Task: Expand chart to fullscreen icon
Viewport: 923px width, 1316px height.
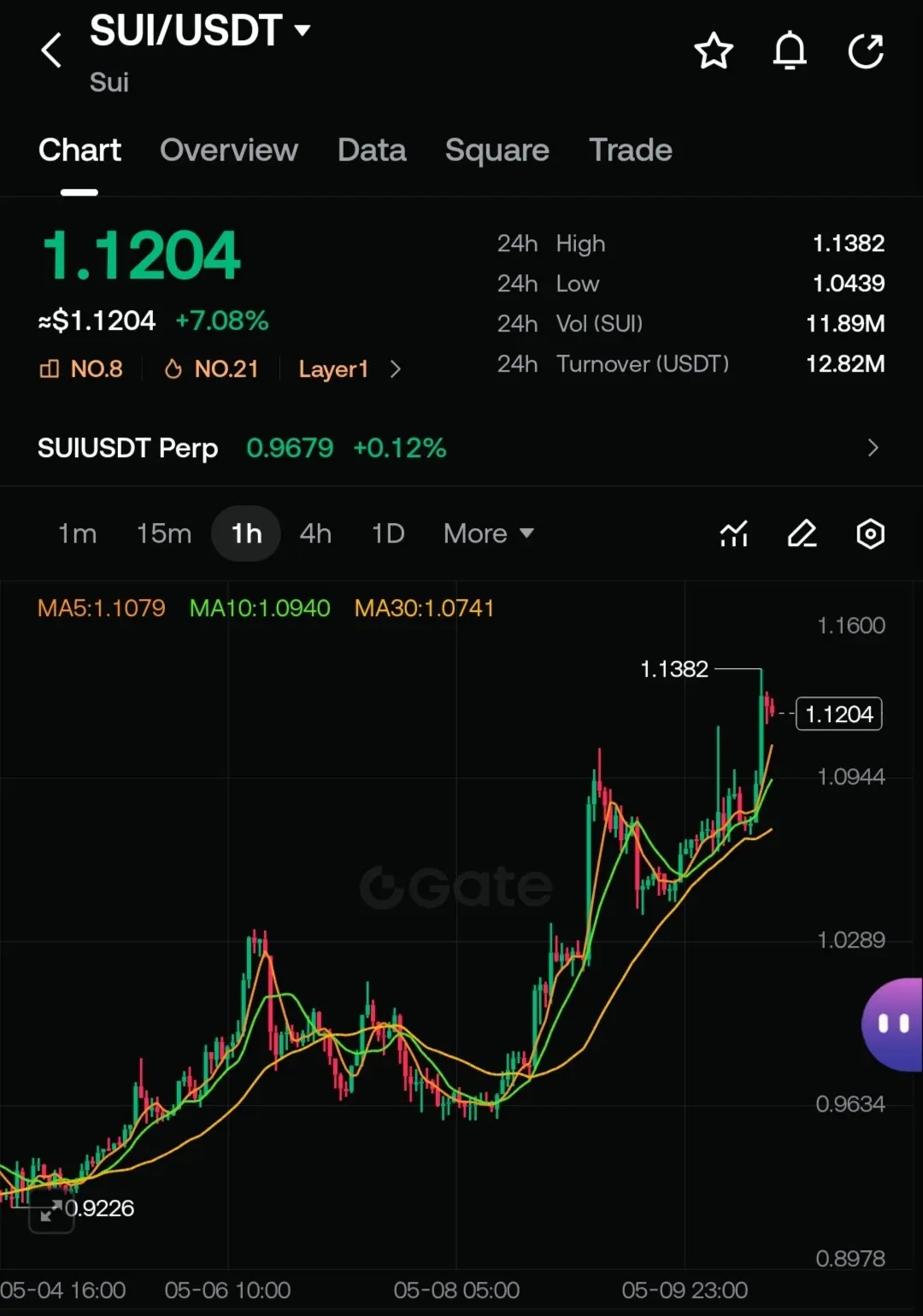Action: (51, 1212)
